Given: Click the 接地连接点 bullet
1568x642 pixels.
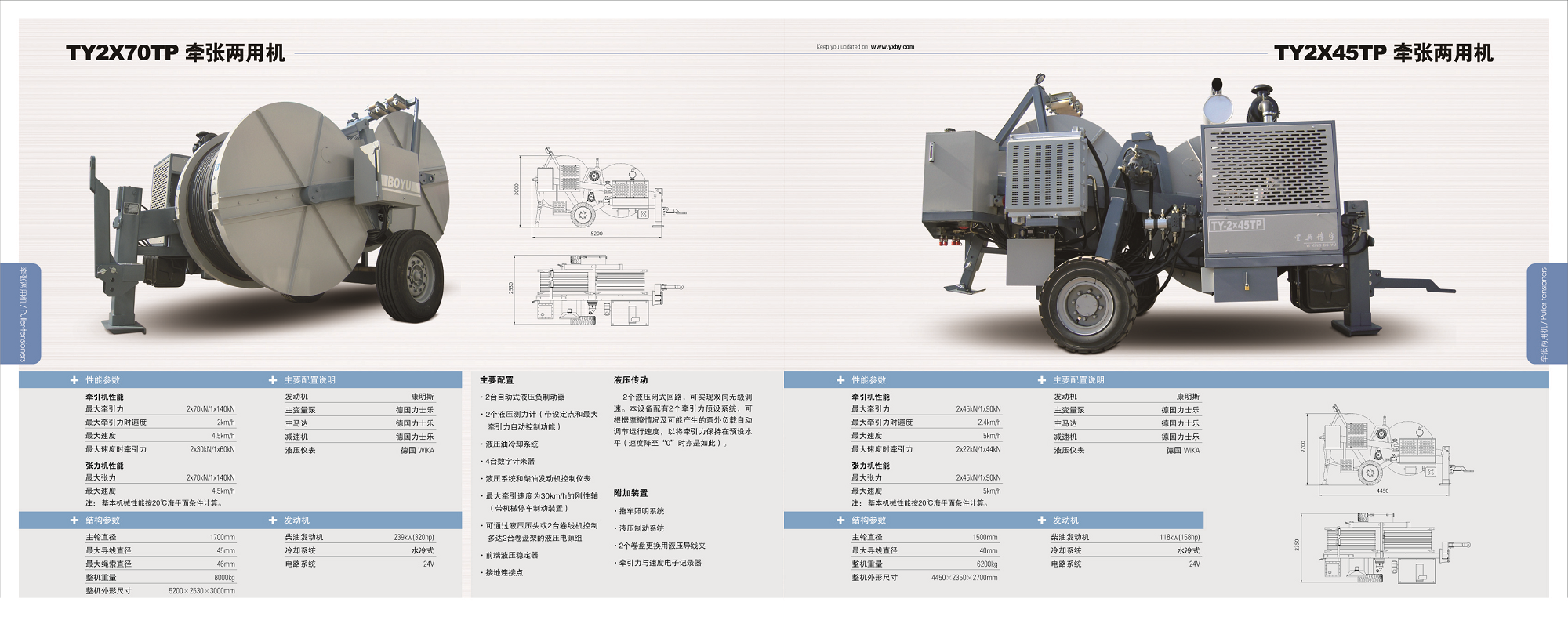Looking at the screenshot, I should pyautogui.click(x=502, y=573).
